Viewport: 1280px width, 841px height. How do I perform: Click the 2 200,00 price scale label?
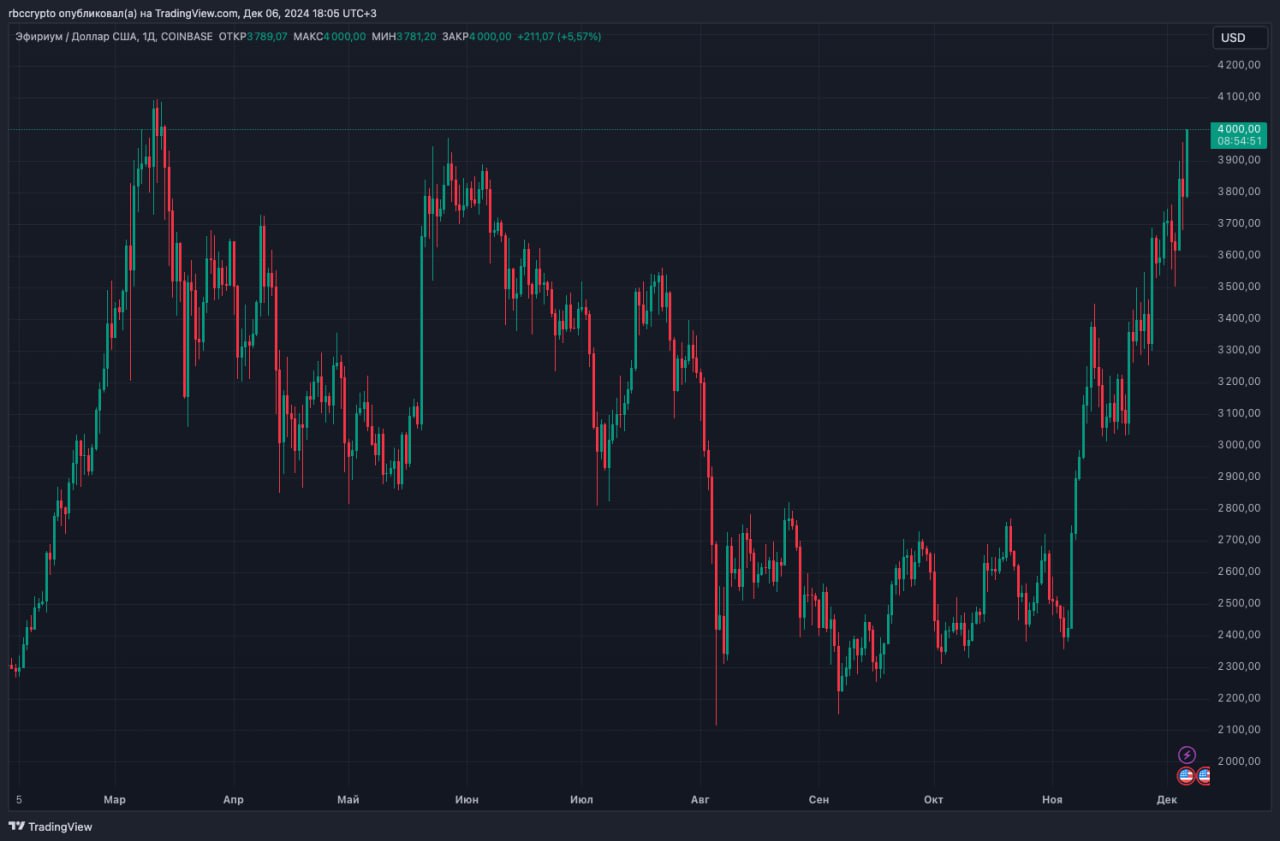click(1238, 698)
